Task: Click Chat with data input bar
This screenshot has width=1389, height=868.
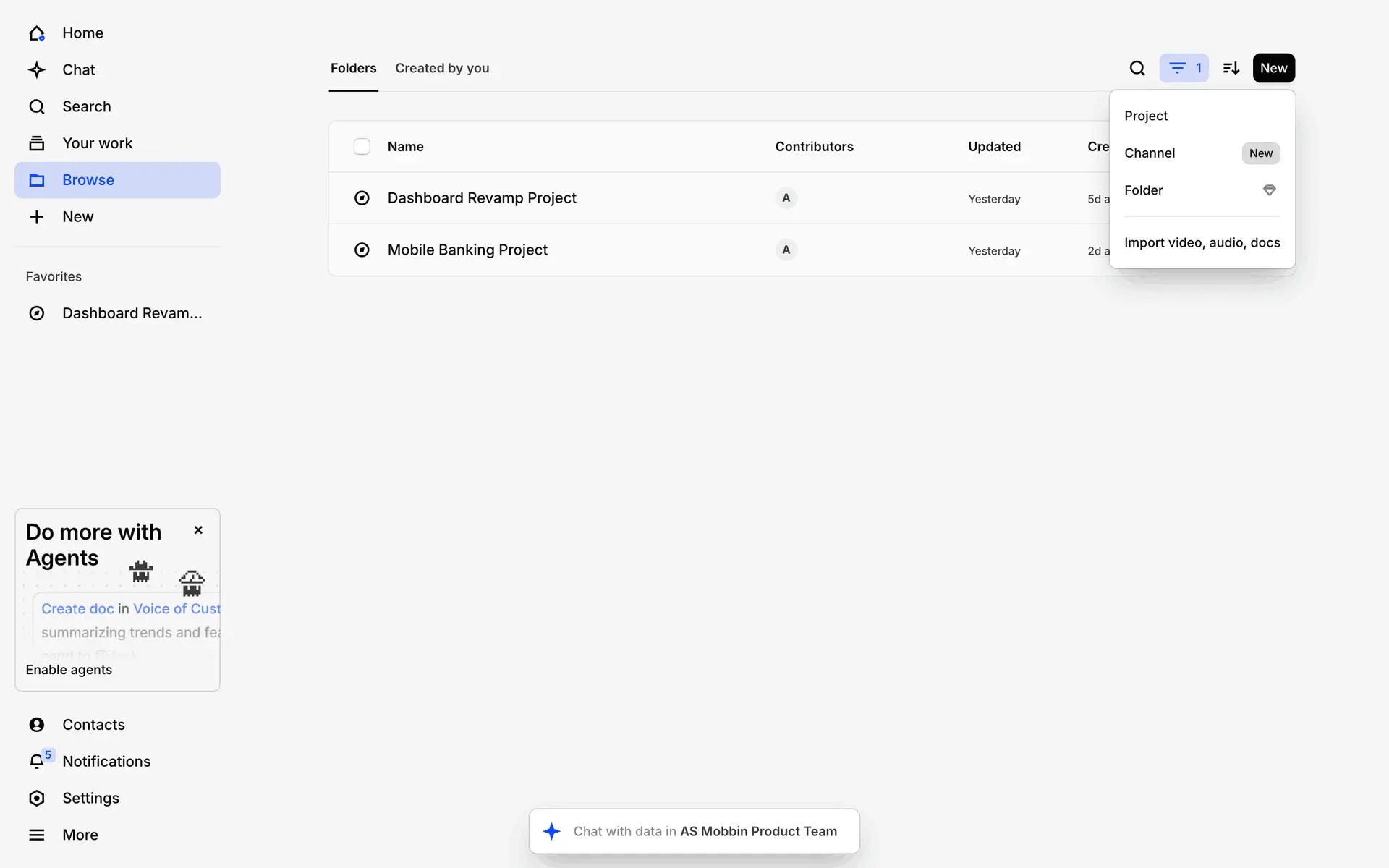Action: pyautogui.click(x=694, y=831)
